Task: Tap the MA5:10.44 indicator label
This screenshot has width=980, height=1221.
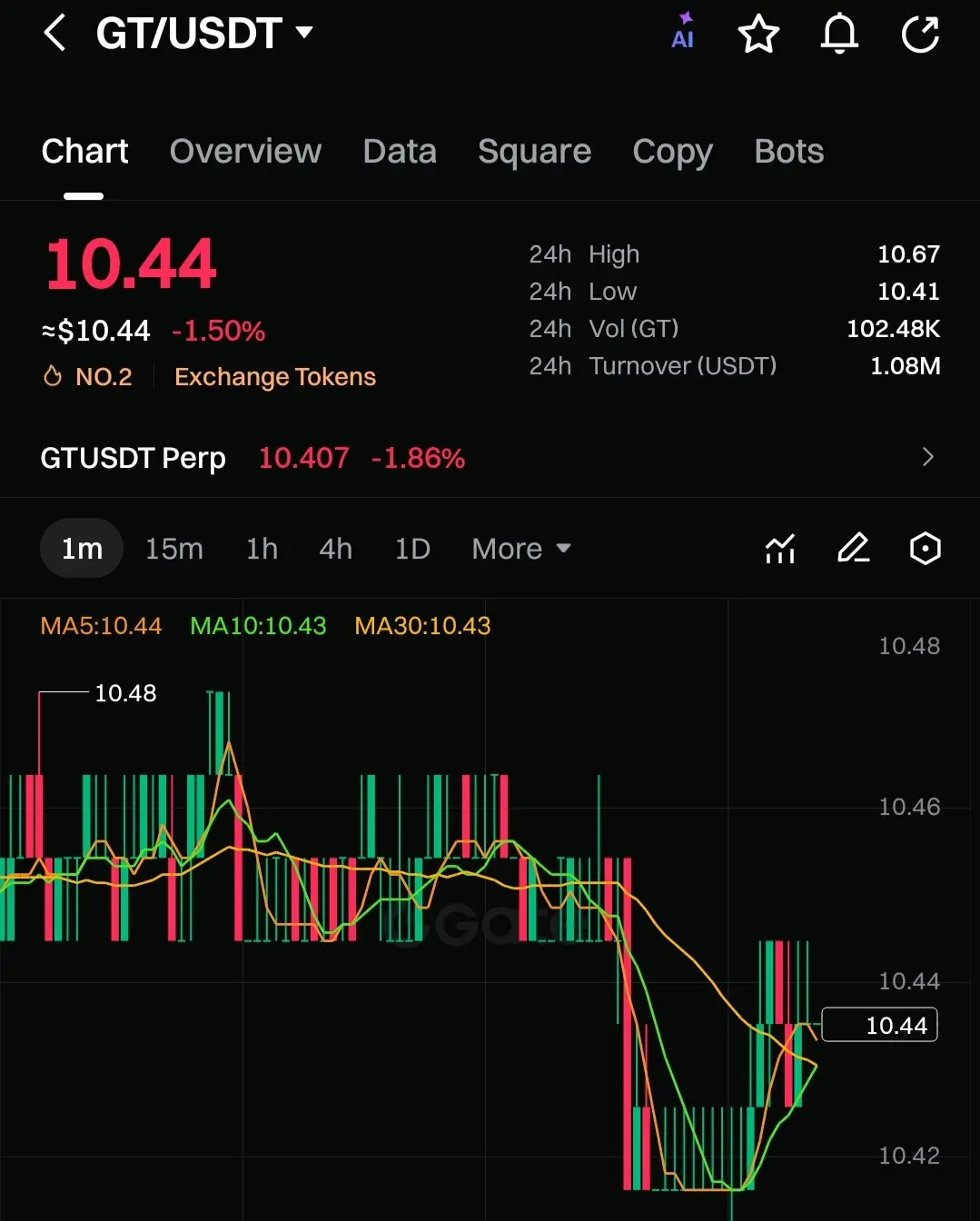Action: coord(101,626)
